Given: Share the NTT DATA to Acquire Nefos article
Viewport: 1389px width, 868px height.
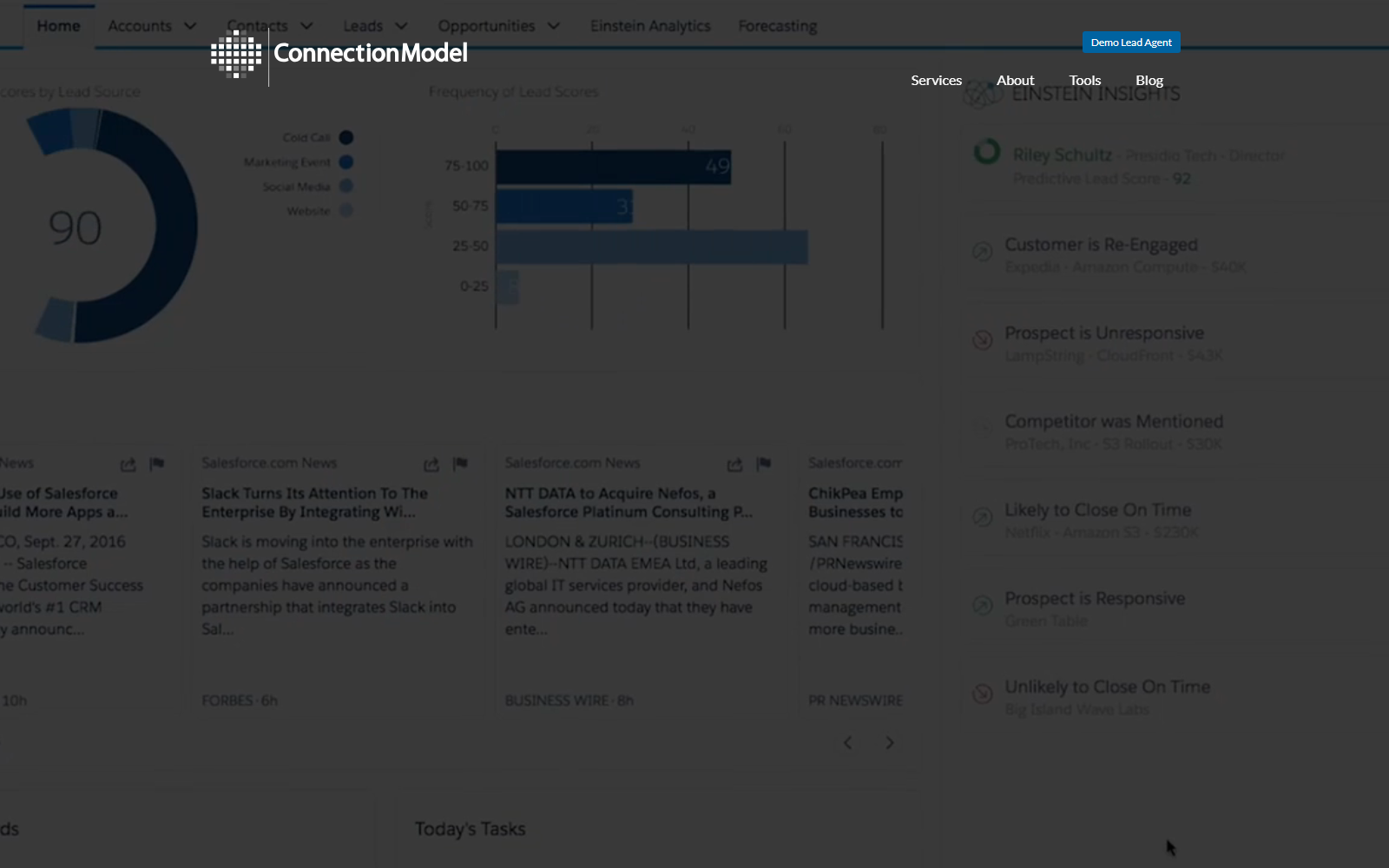Looking at the screenshot, I should point(734,464).
